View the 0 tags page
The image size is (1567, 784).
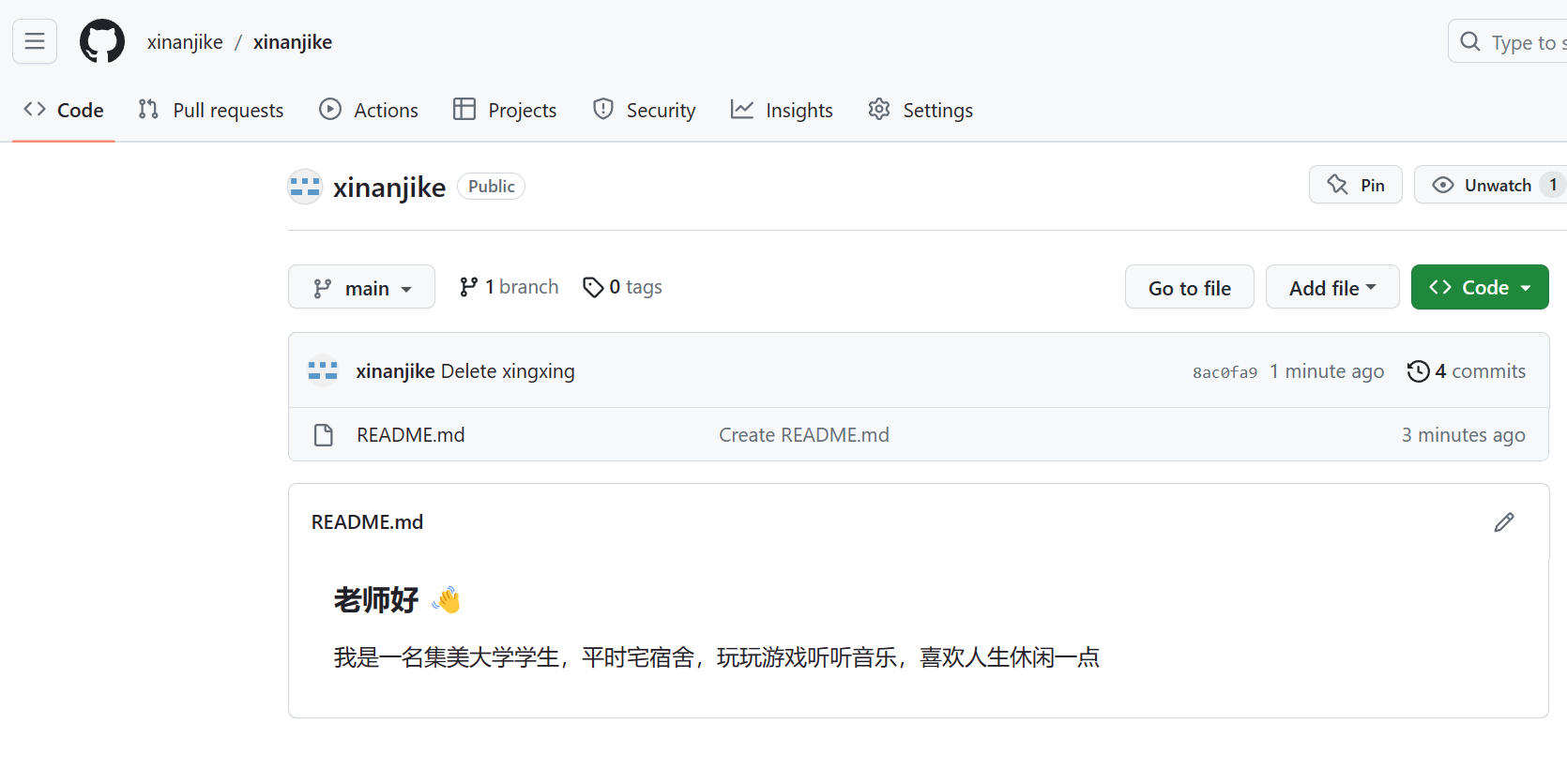pyautogui.click(x=623, y=287)
